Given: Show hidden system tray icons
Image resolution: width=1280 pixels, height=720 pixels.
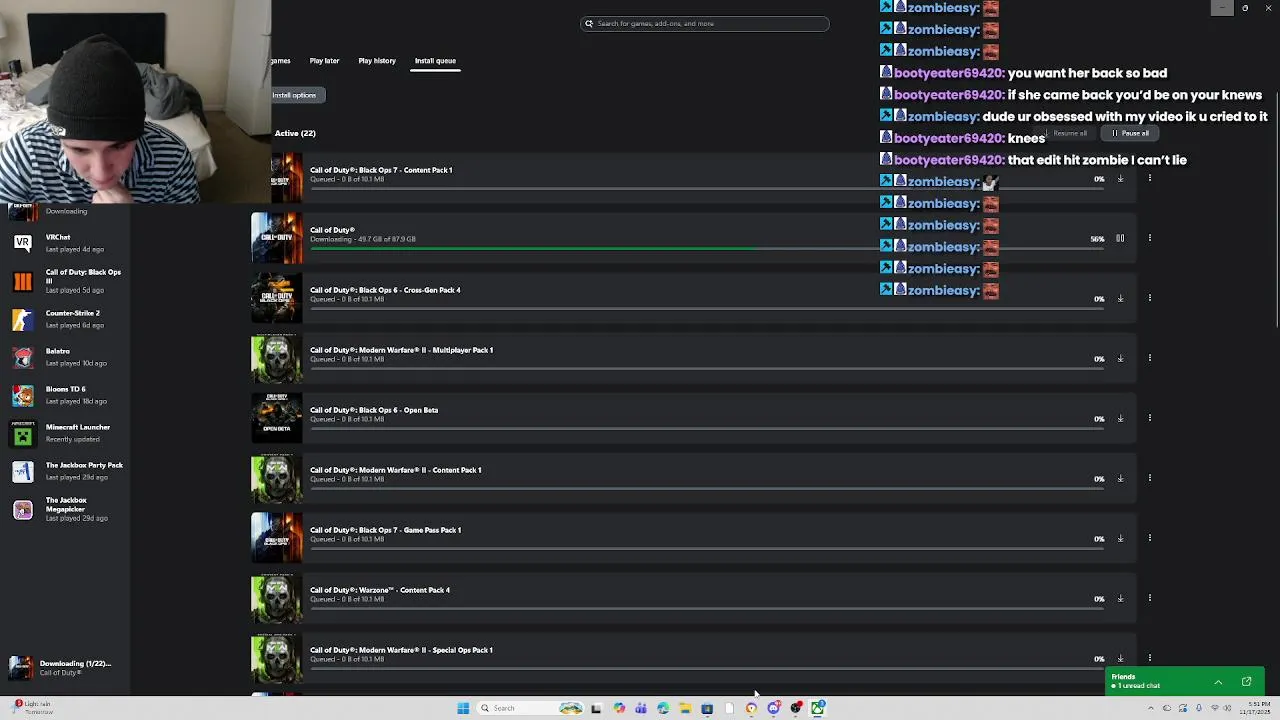Looking at the screenshot, I should click(1150, 708).
